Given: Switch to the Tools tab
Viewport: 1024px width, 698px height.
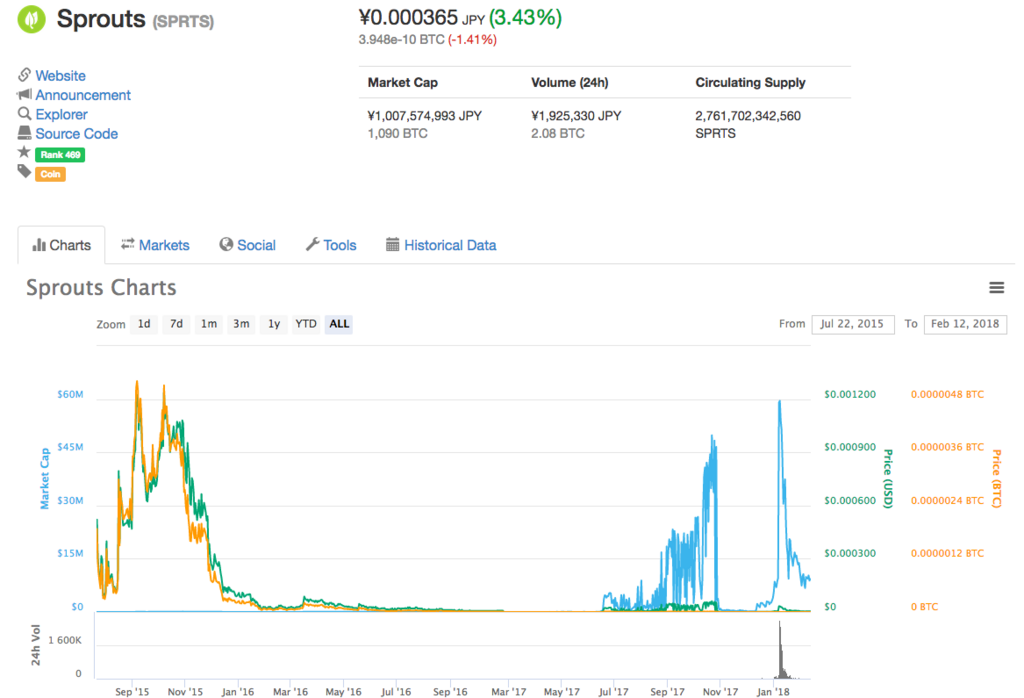Looking at the screenshot, I should (x=331, y=245).
